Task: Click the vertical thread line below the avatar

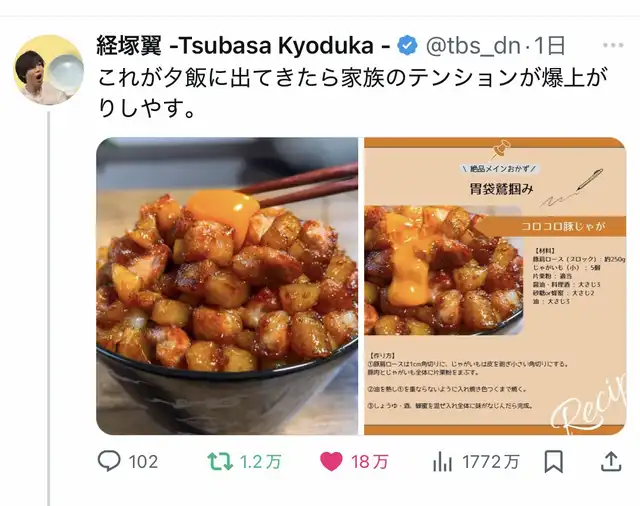Action: click(x=49, y=308)
